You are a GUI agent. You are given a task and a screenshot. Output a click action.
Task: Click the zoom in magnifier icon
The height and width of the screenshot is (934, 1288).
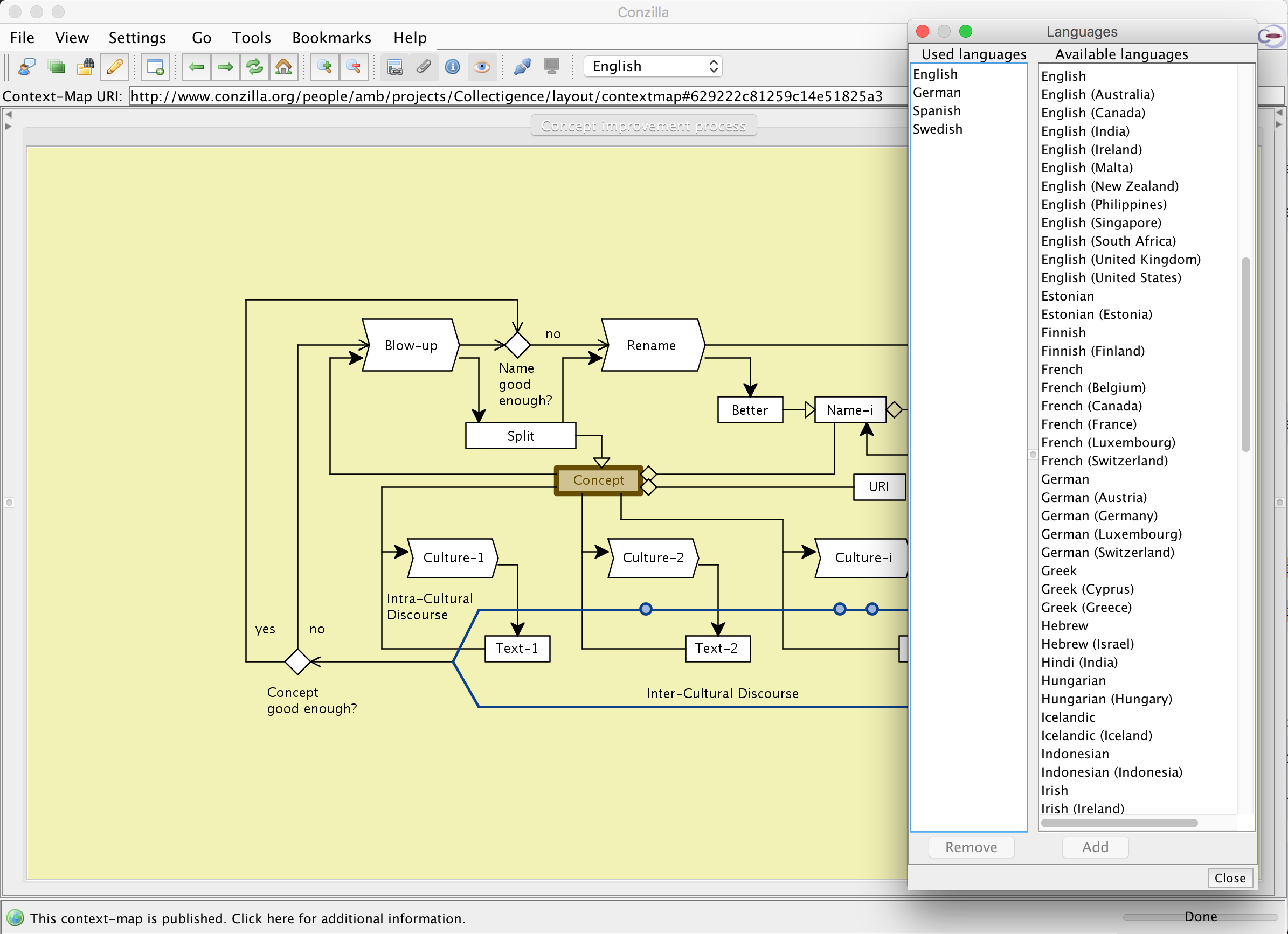pos(325,67)
